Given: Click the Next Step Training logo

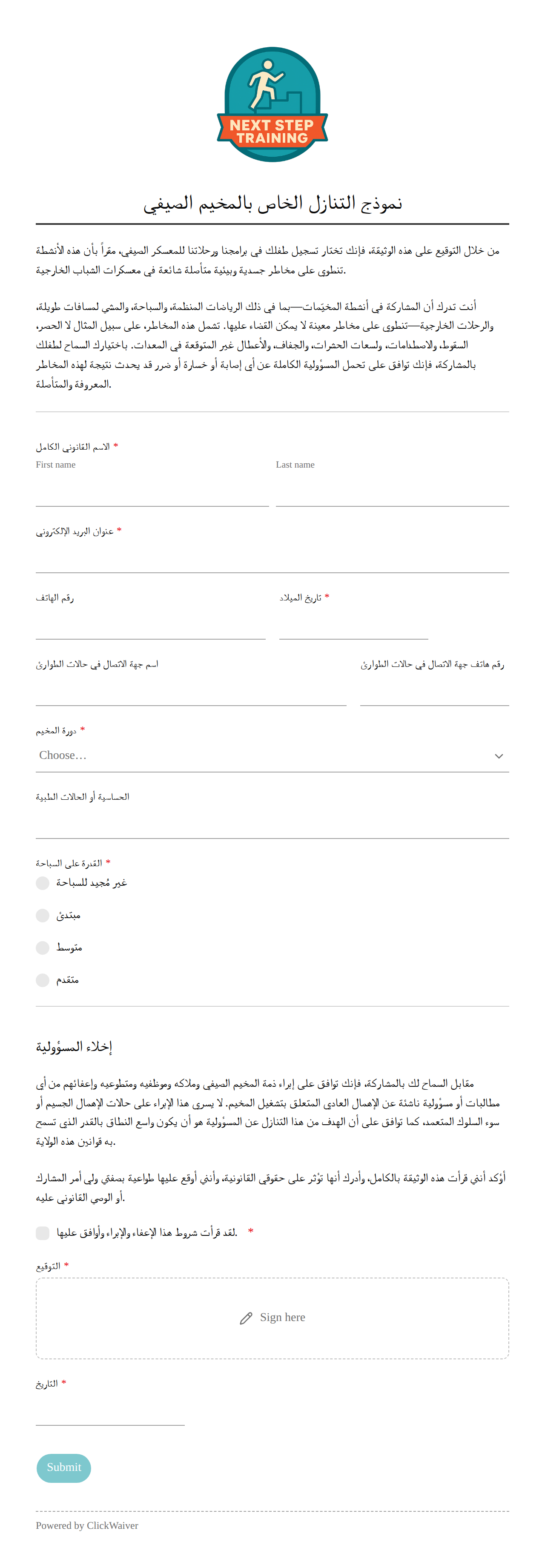Looking at the screenshot, I should coord(272,105).
